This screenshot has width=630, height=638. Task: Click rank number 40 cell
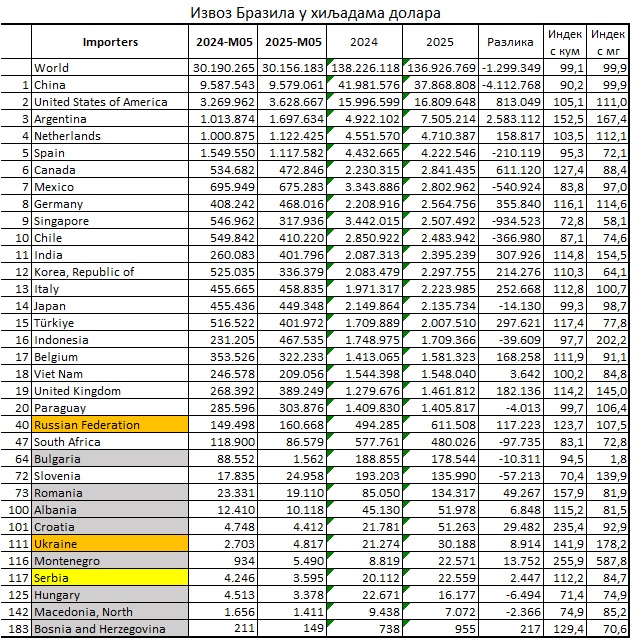pyautogui.click(x=16, y=425)
